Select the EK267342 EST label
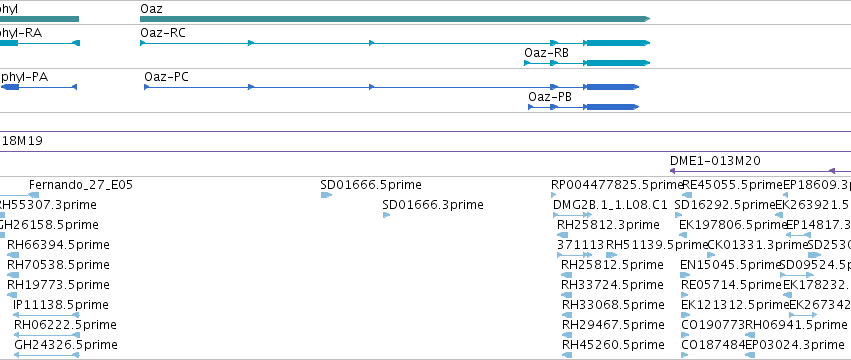The width and height of the screenshot is (851, 360). pyautogui.click(x=820, y=305)
